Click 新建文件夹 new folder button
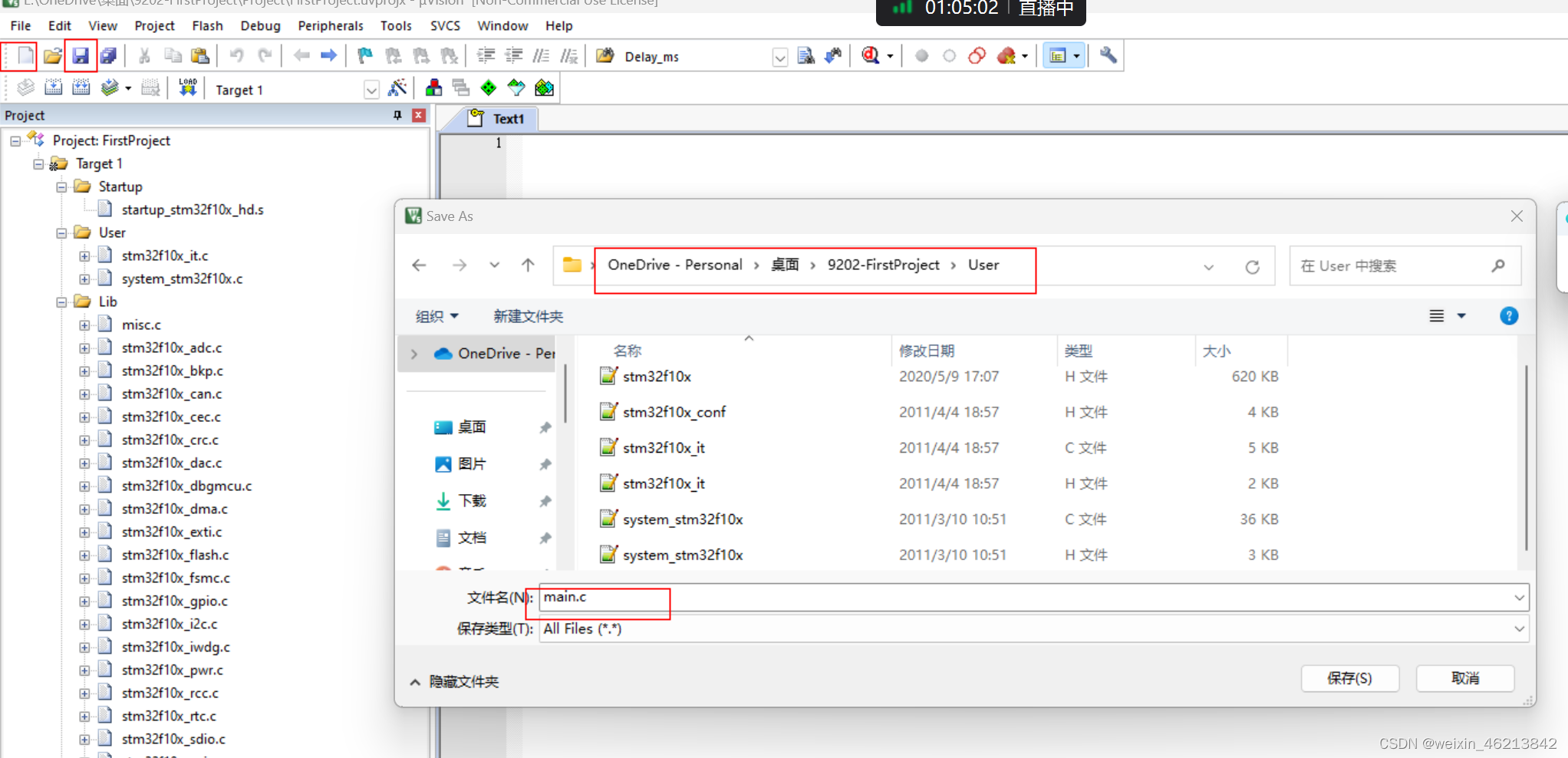The image size is (1568, 758). (528, 316)
